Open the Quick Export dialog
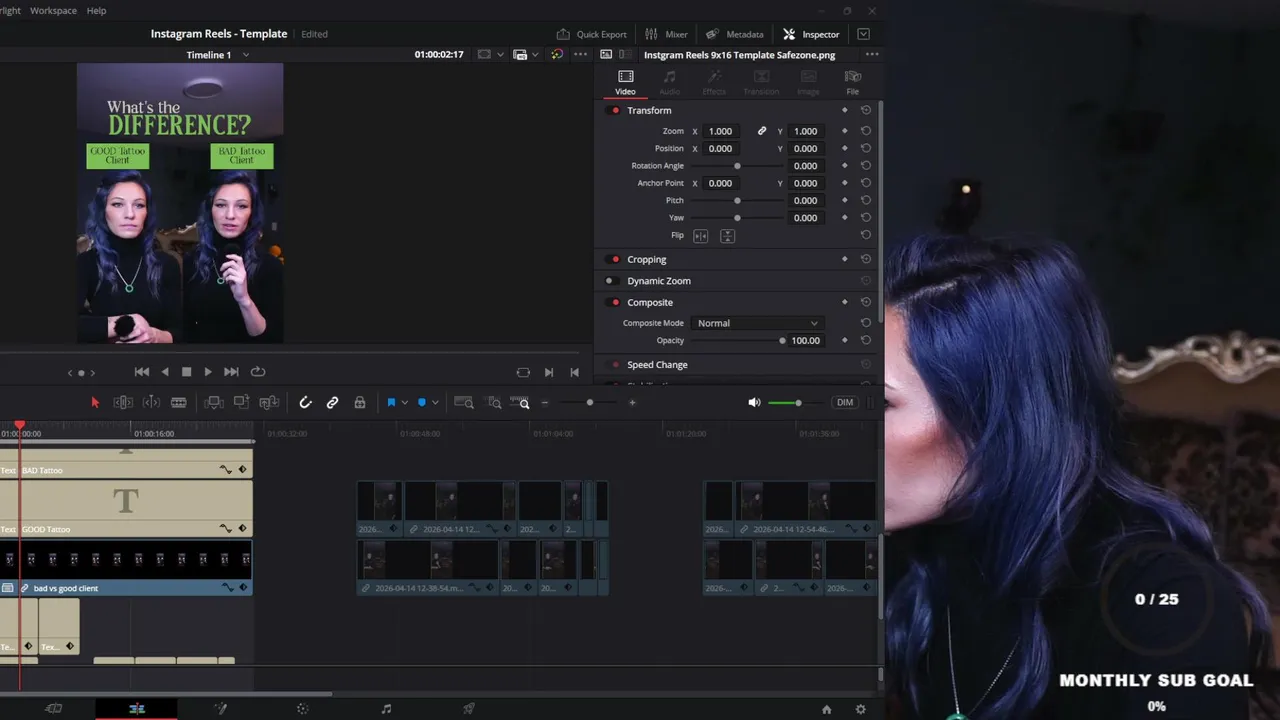 pyautogui.click(x=591, y=34)
